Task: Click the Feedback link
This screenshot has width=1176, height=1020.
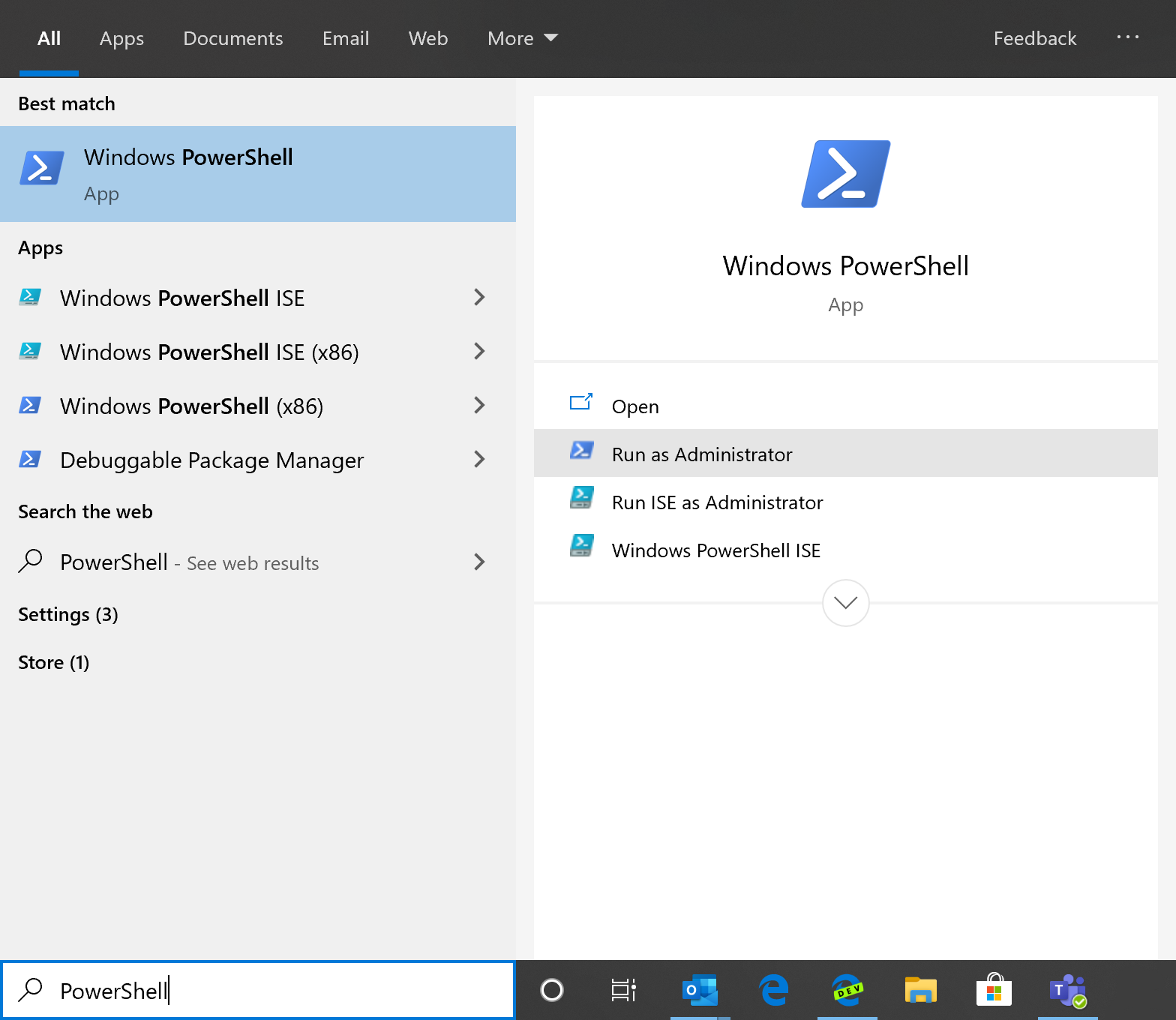Action: (1034, 38)
